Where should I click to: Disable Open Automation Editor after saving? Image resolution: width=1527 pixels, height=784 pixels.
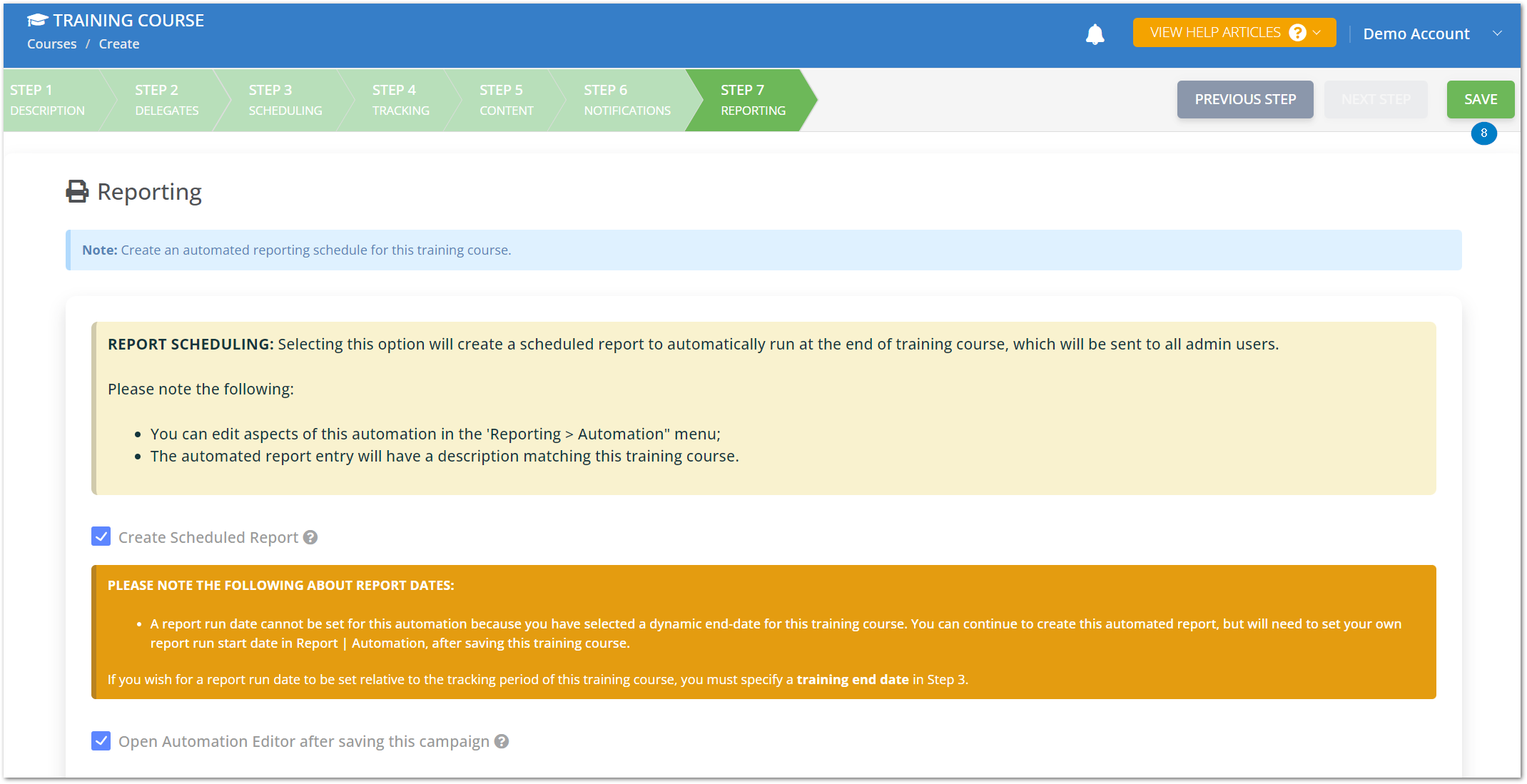[x=101, y=741]
